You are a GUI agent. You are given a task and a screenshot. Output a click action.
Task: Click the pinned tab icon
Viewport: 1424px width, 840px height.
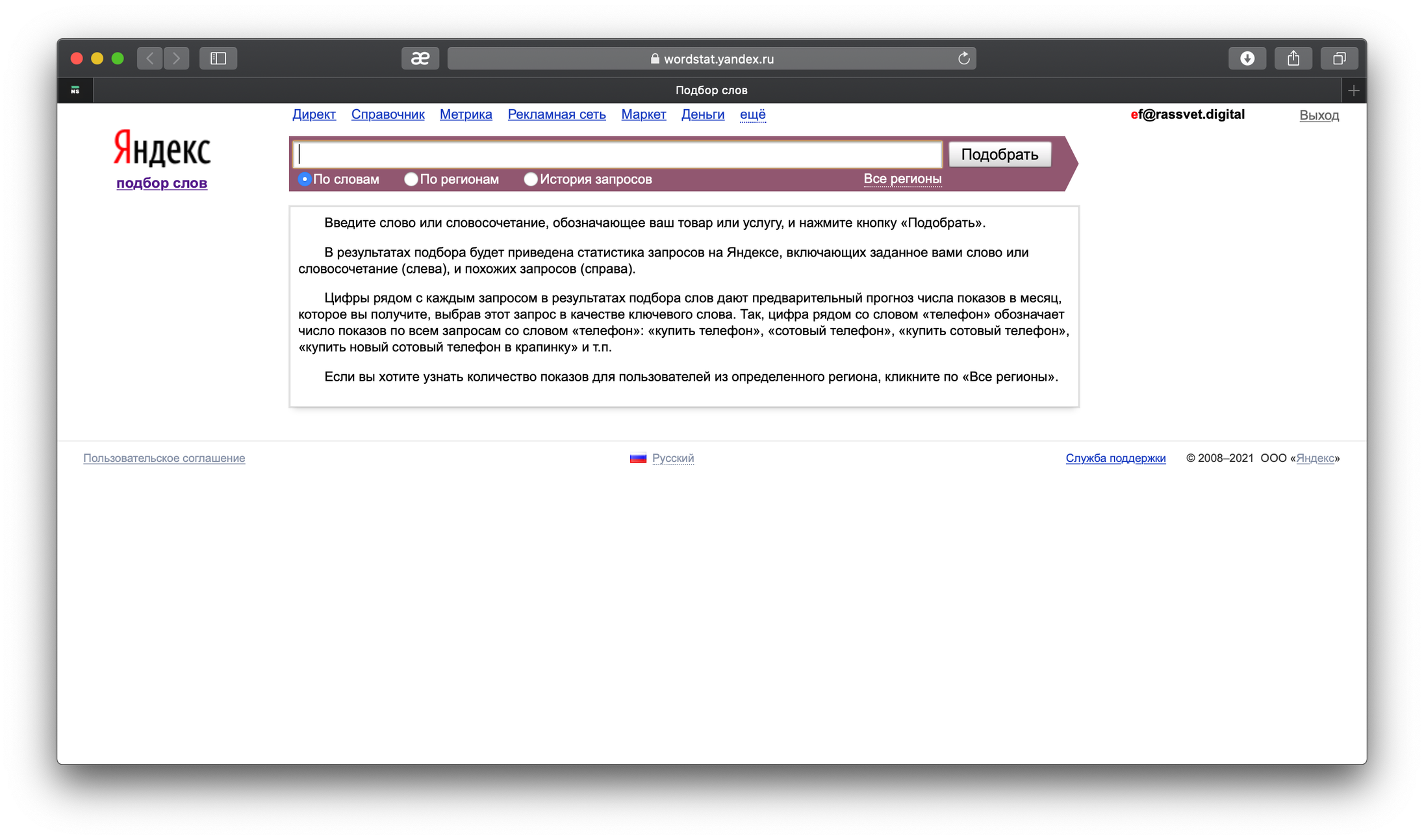click(x=75, y=90)
